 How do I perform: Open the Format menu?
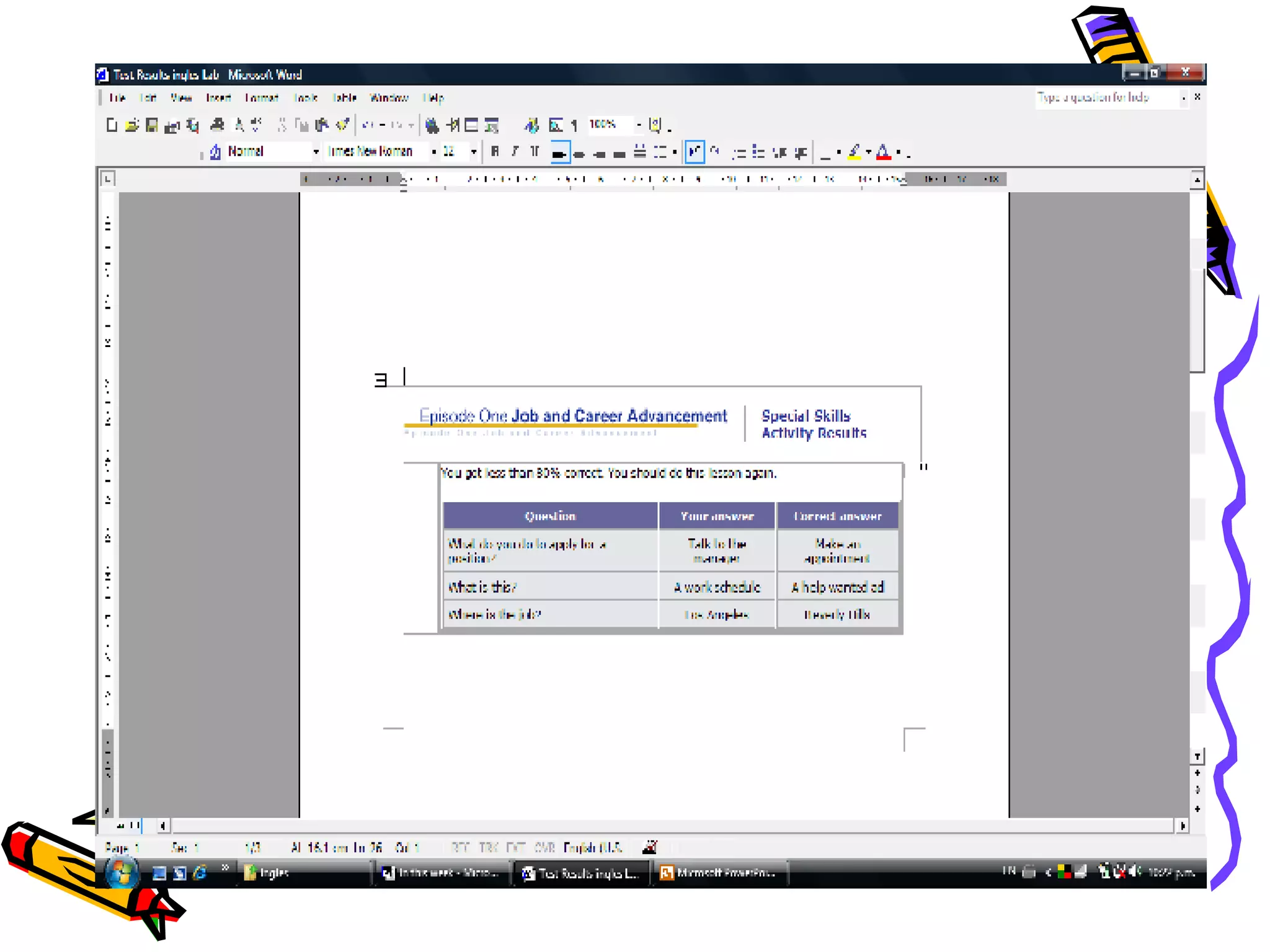[x=261, y=98]
